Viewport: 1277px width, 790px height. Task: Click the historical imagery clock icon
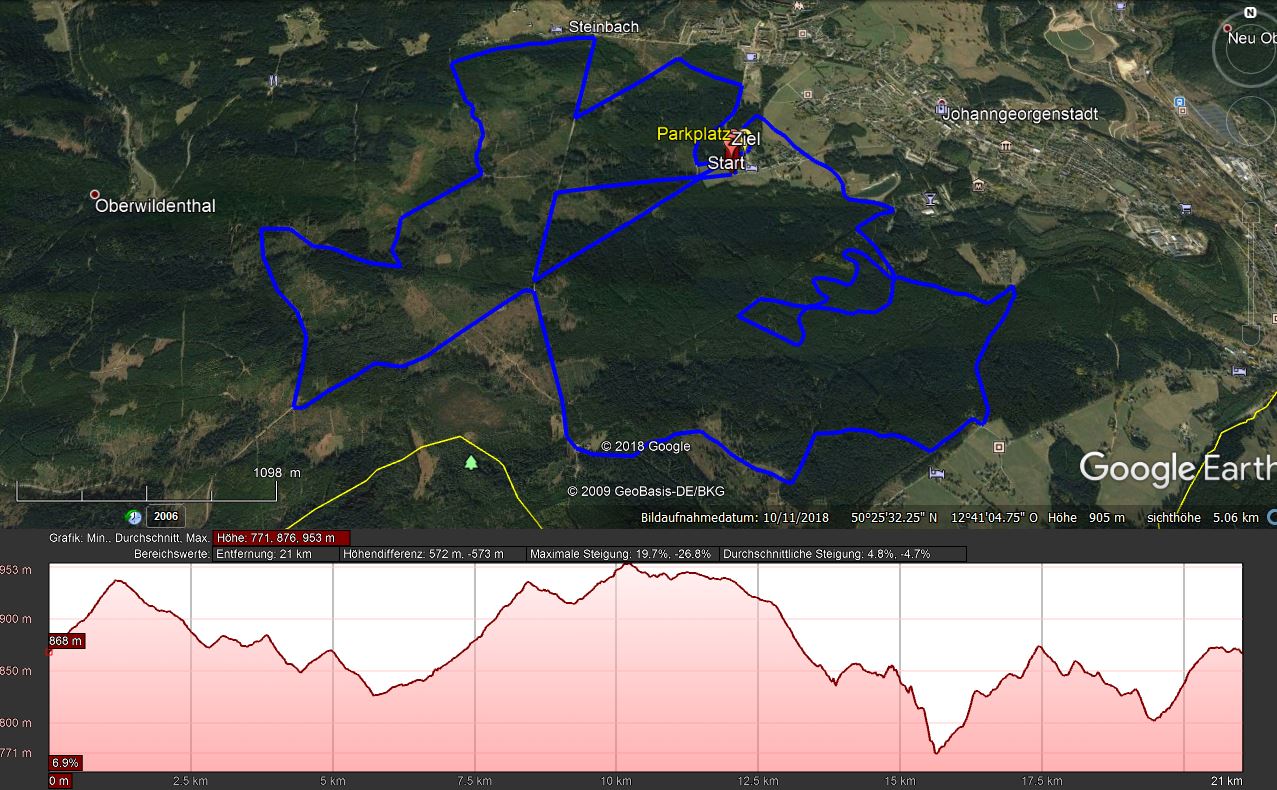tap(134, 516)
